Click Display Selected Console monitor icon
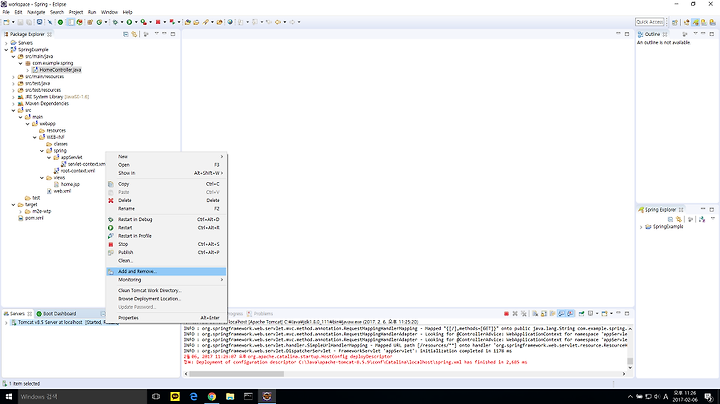This screenshot has width=720, height=404. click(591, 314)
